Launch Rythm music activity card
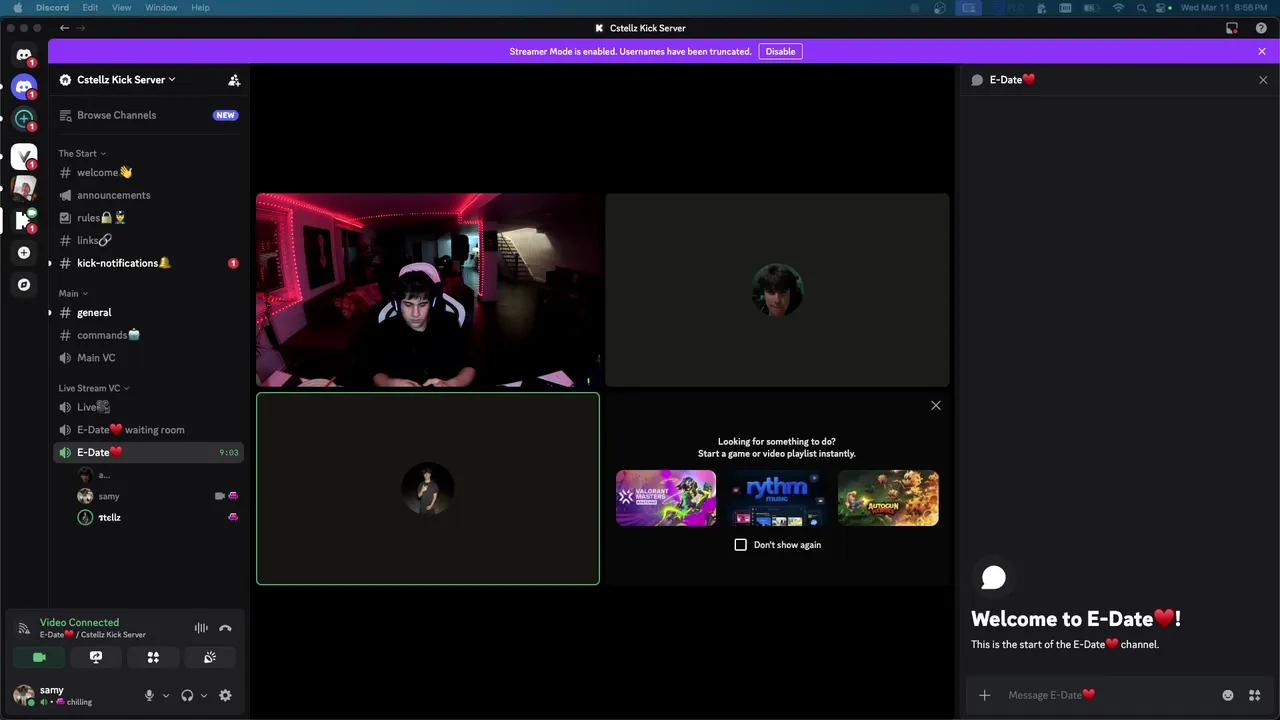The height and width of the screenshot is (720, 1280). tap(777, 498)
